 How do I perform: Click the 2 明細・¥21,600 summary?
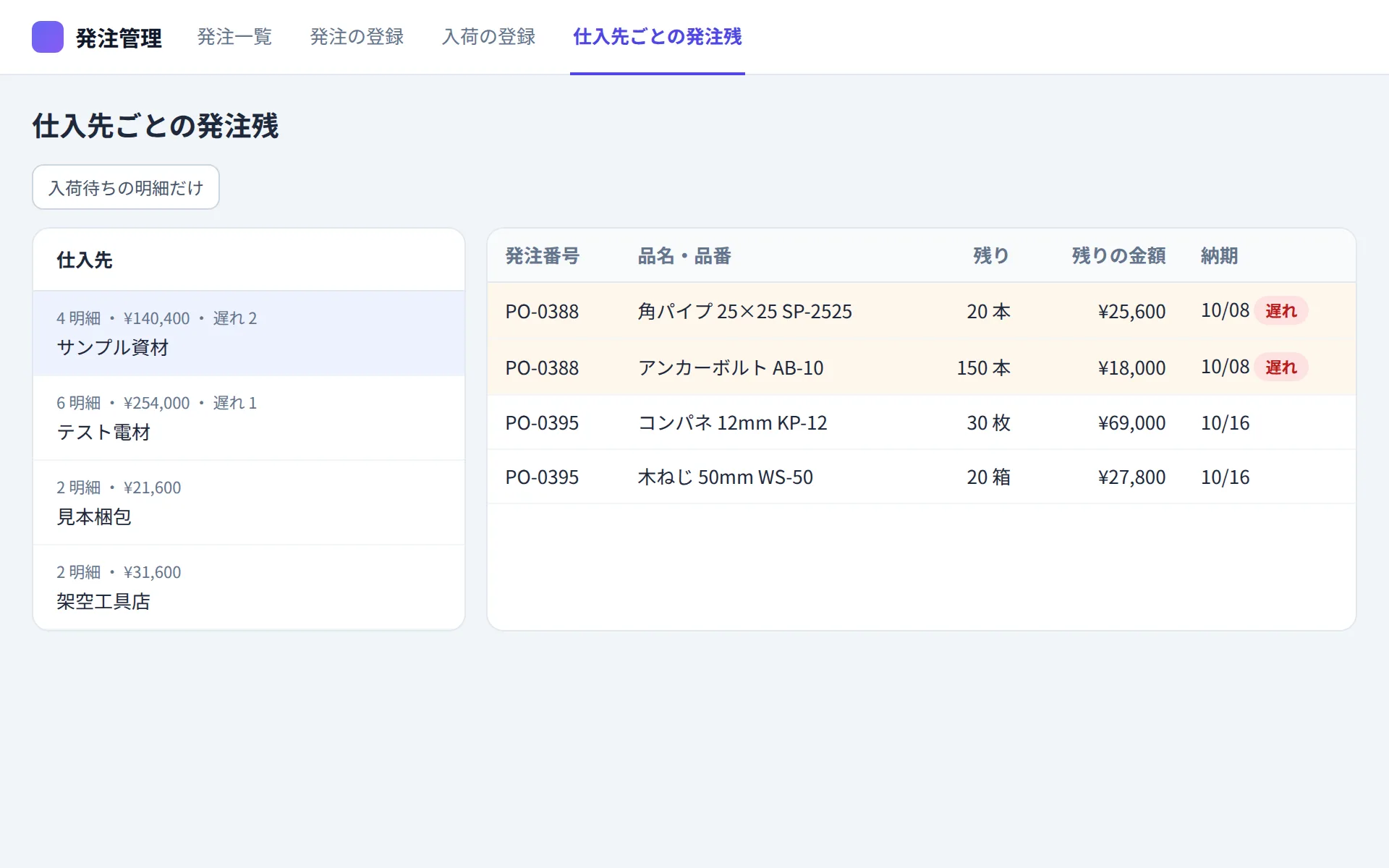coord(119,488)
